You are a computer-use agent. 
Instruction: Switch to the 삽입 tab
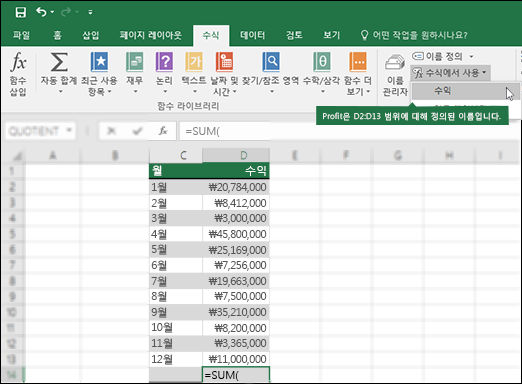click(x=91, y=35)
